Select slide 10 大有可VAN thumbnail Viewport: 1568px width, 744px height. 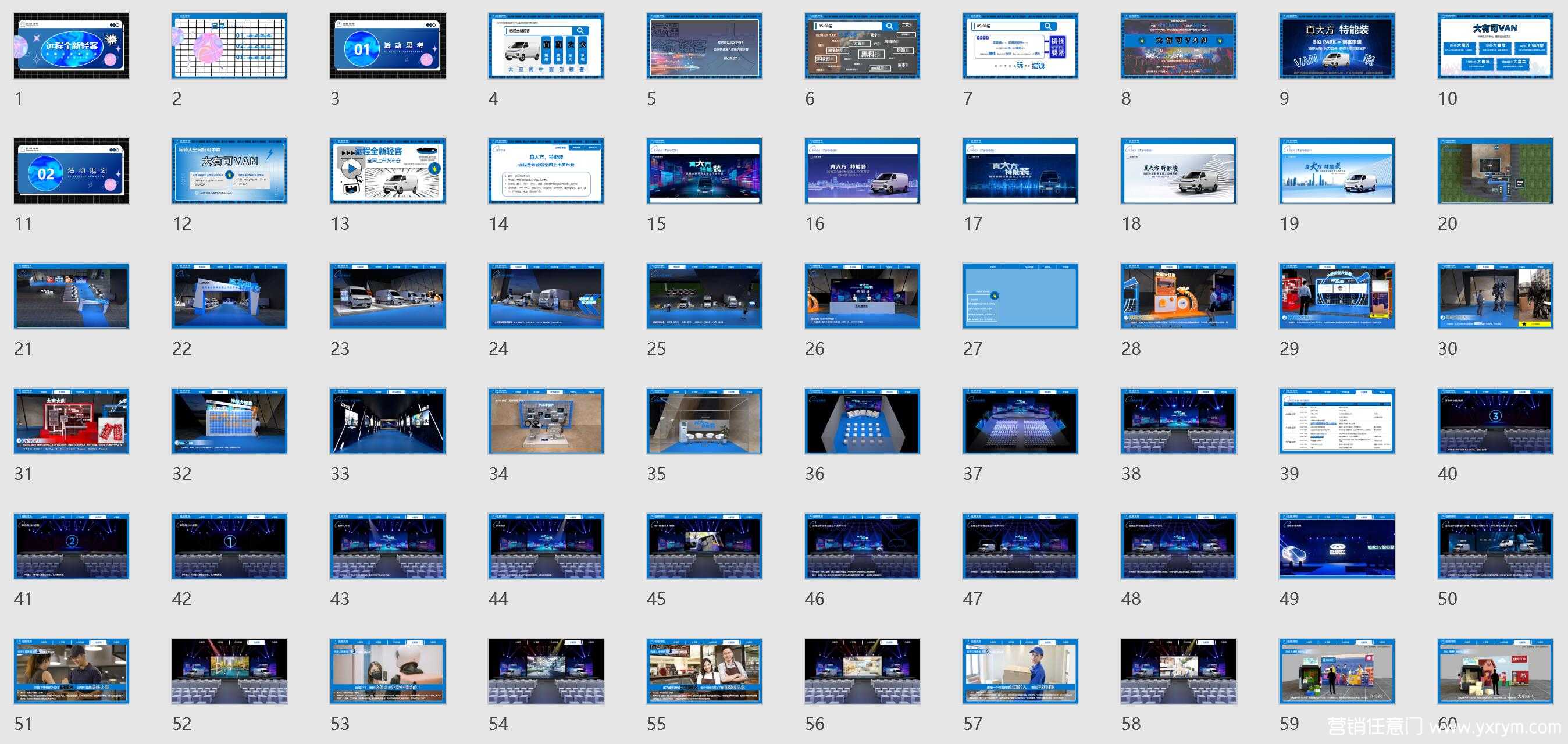point(1495,47)
